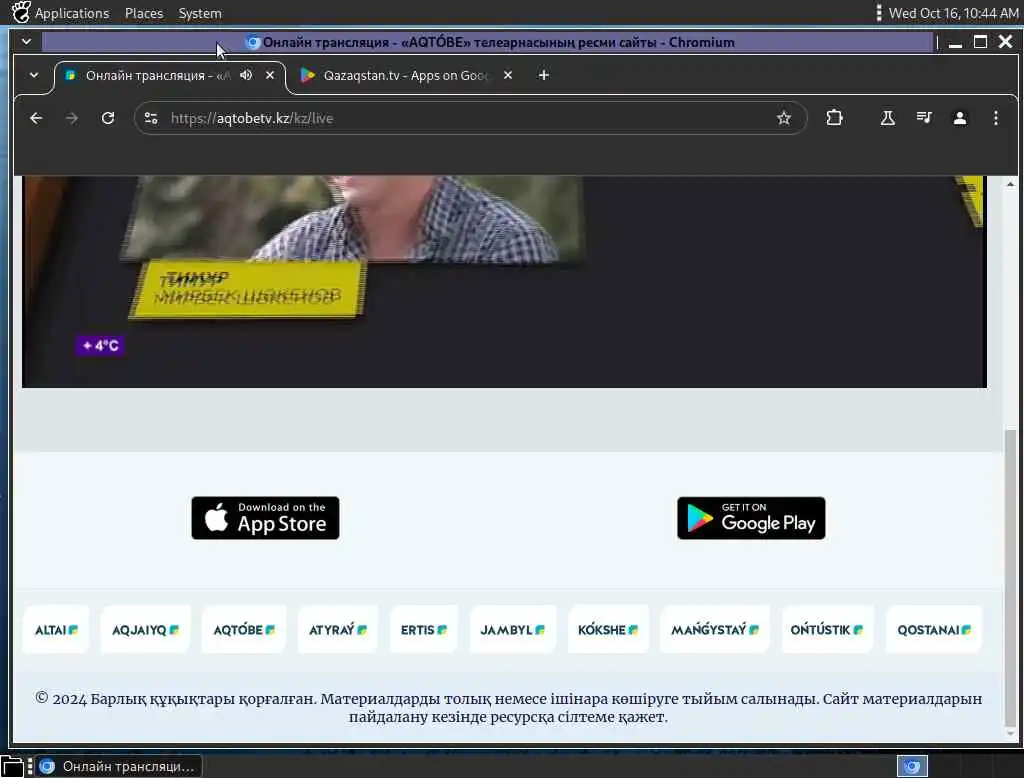Viewport: 1024px width, 778px height.
Task: Mute the tab via speaker icon
Action: pos(246,75)
